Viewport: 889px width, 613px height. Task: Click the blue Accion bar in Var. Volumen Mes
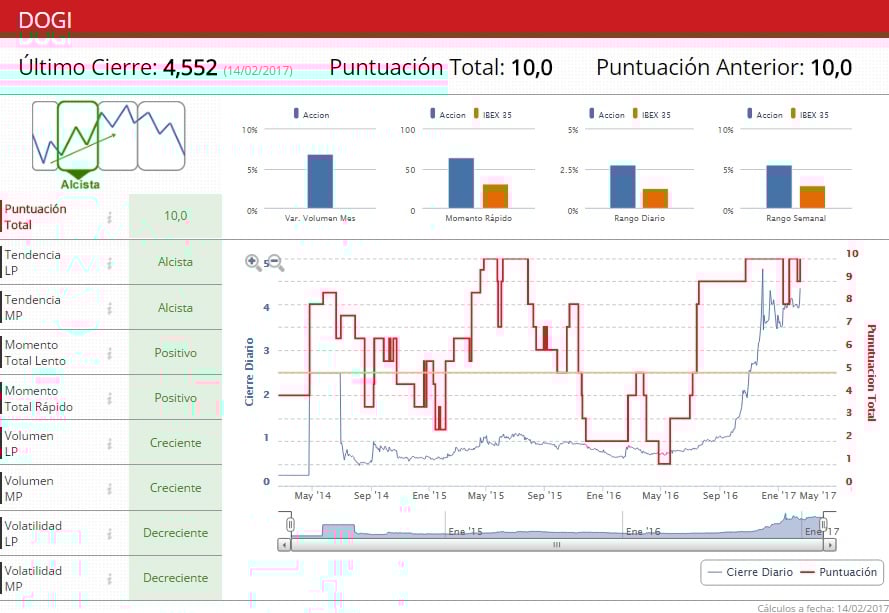[x=320, y=181]
